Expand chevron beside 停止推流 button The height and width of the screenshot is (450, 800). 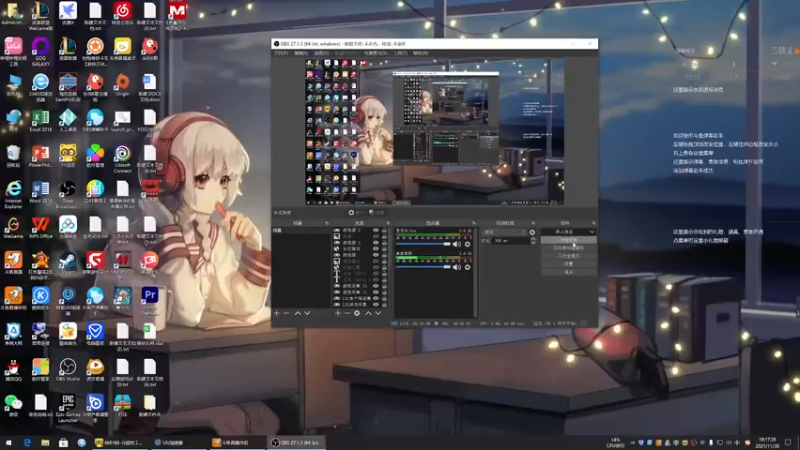(592, 232)
